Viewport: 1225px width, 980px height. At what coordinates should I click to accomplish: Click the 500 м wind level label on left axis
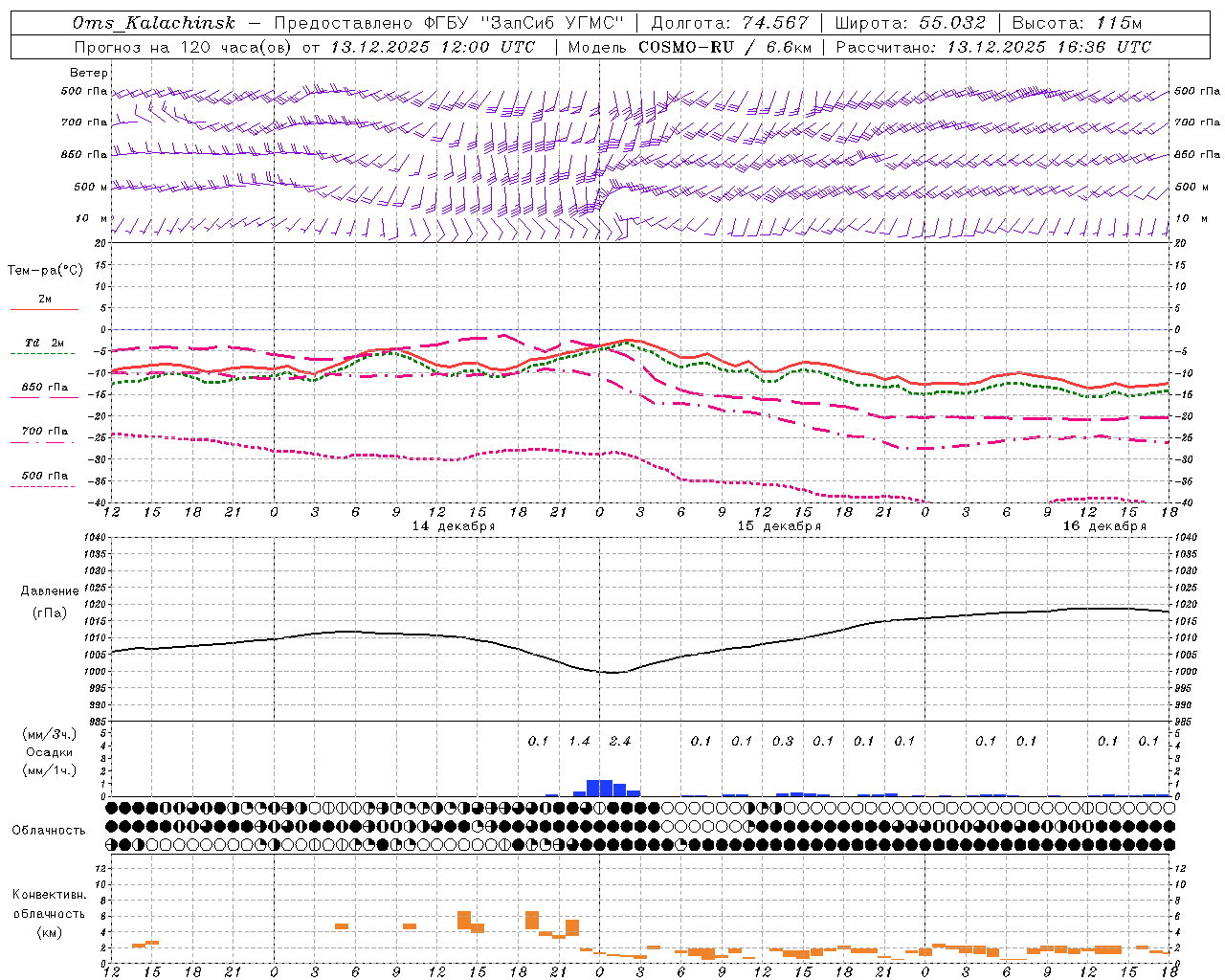(x=91, y=187)
